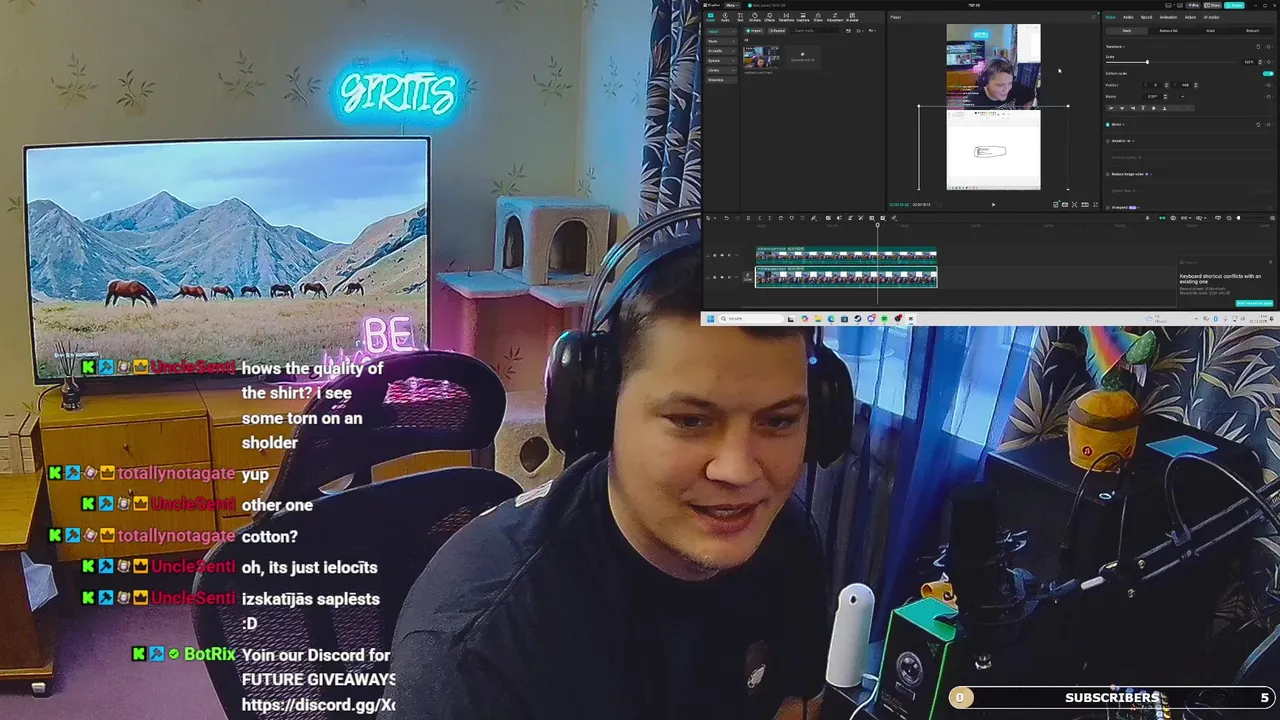Image resolution: width=1280 pixels, height=720 pixels.
Task: Click the Split clip icon in timeline toolbar
Action: tap(748, 218)
